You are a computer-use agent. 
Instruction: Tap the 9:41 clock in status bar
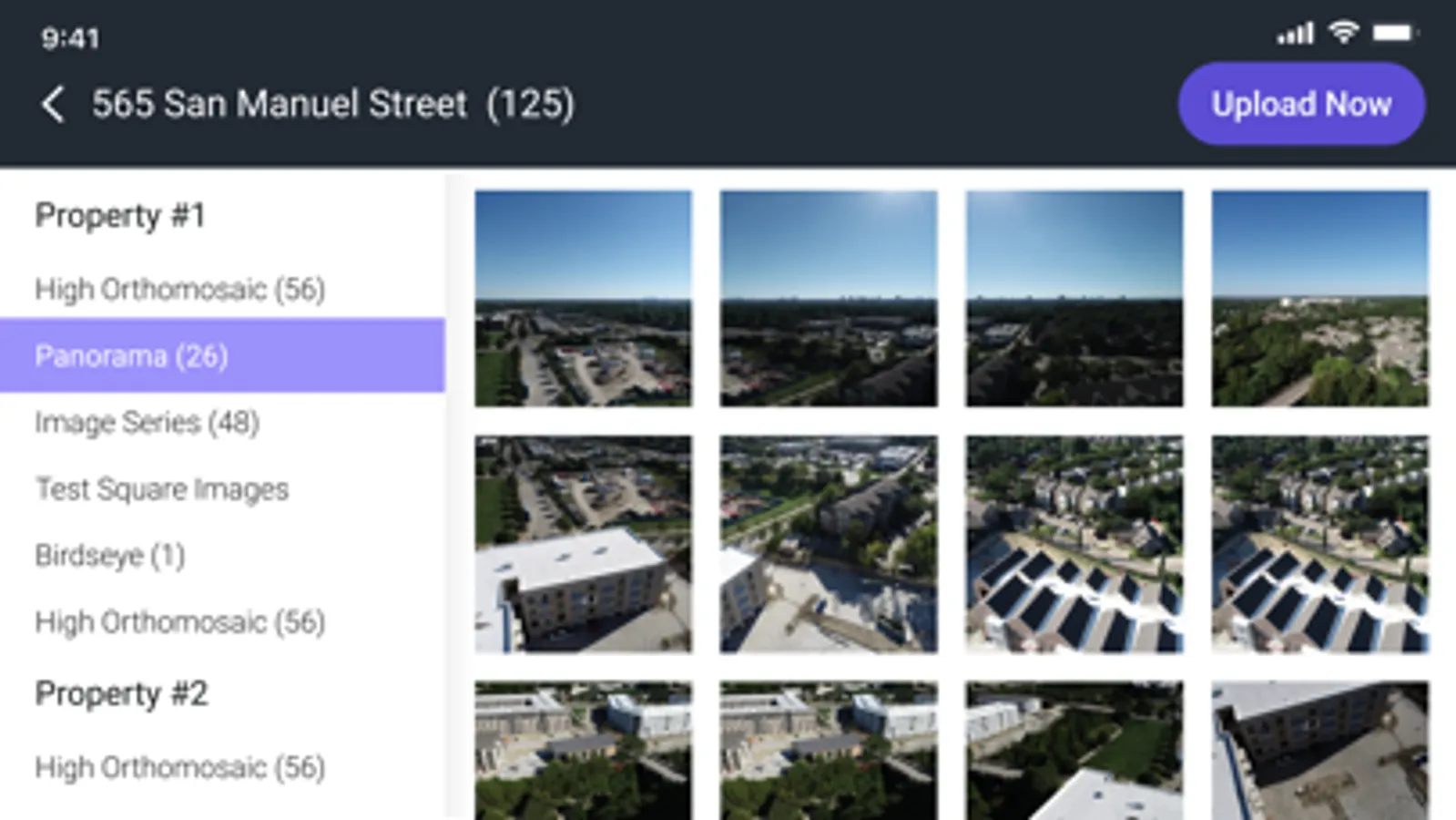click(70, 38)
